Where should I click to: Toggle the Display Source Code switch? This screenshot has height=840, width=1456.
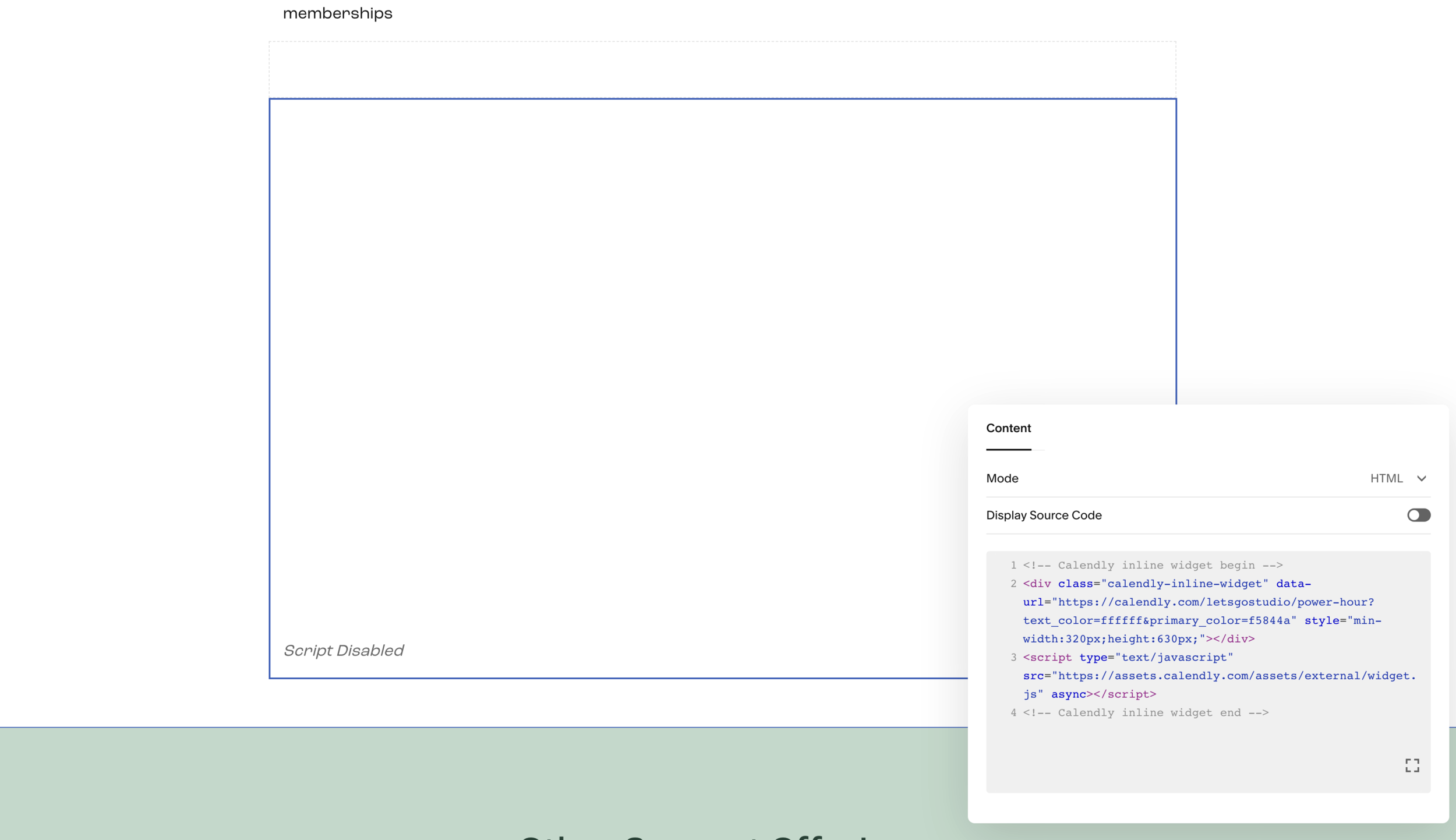tap(1418, 515)
